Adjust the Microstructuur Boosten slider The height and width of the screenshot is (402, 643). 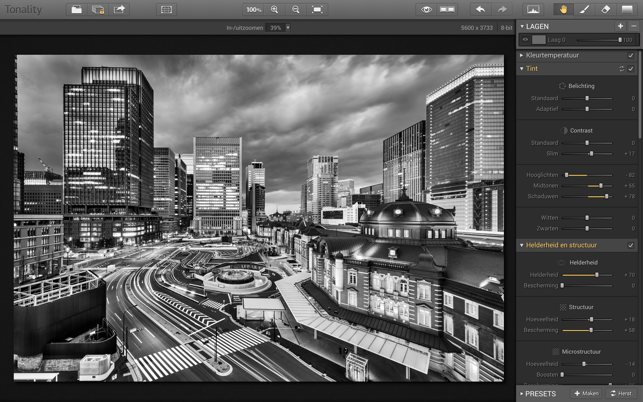click(587, 375)
